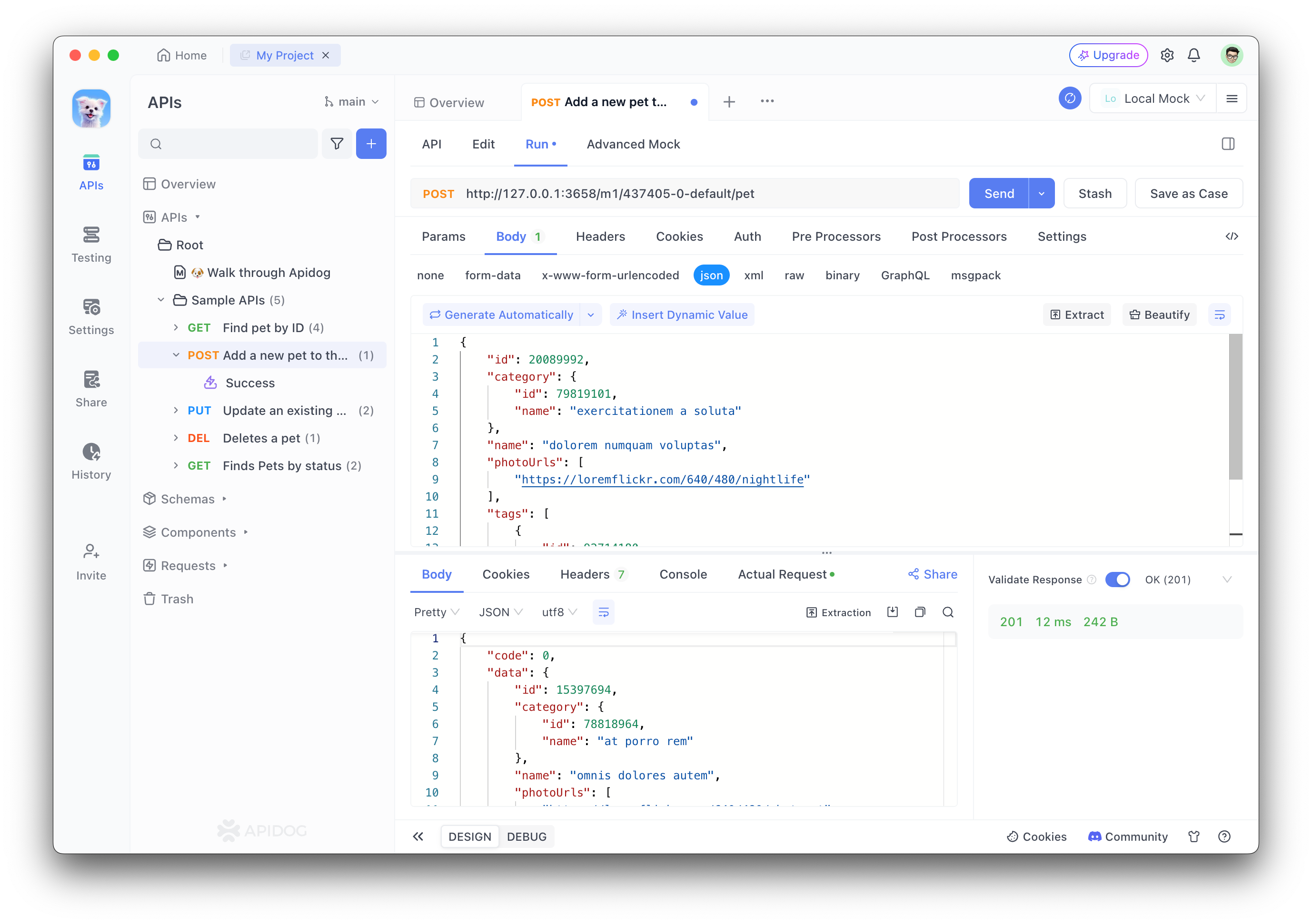1312x924 pixels.
Task: Expand the Find pet by ID item
Action: [176, 328]
